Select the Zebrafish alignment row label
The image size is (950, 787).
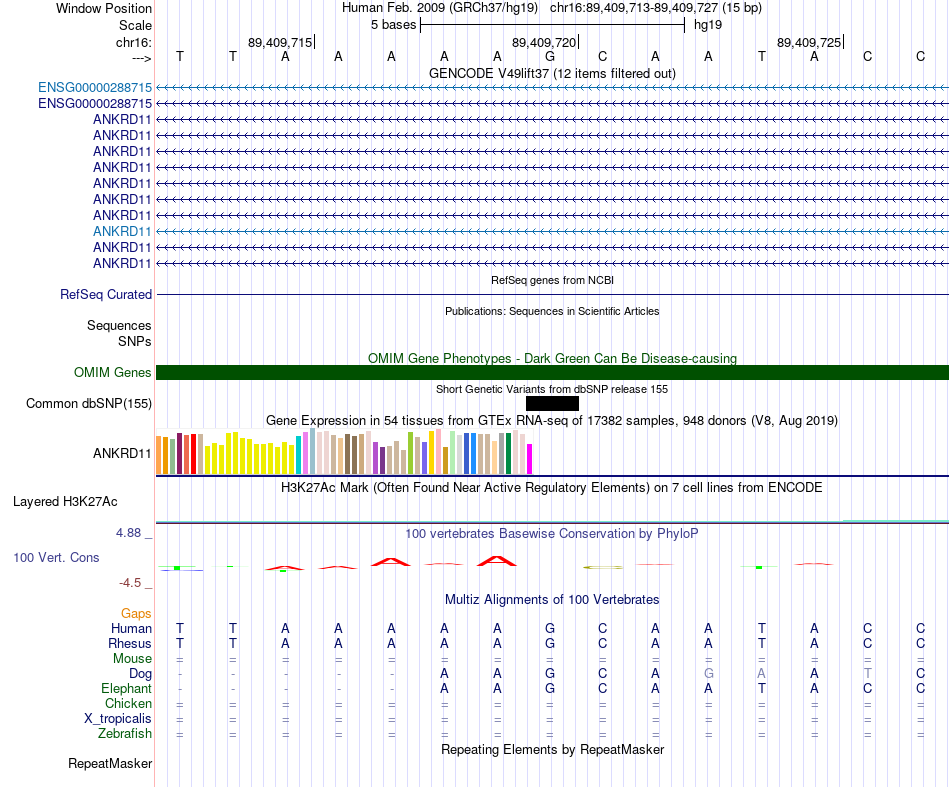pyautogui.click(x=125, y=734)
